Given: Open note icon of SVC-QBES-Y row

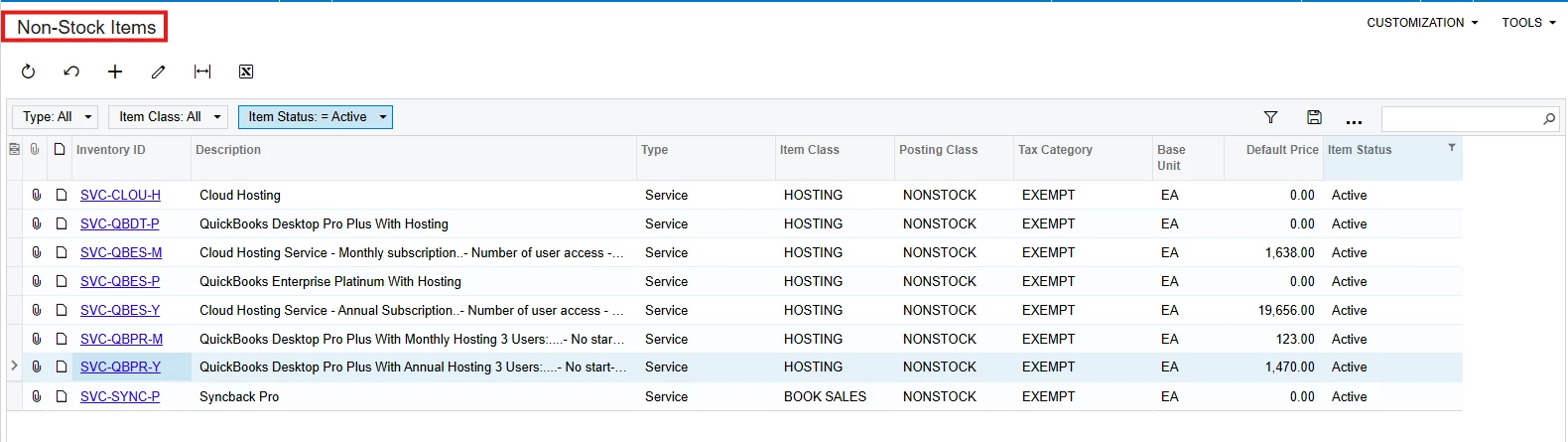Looking at the screenshot, I should (61, 310).
